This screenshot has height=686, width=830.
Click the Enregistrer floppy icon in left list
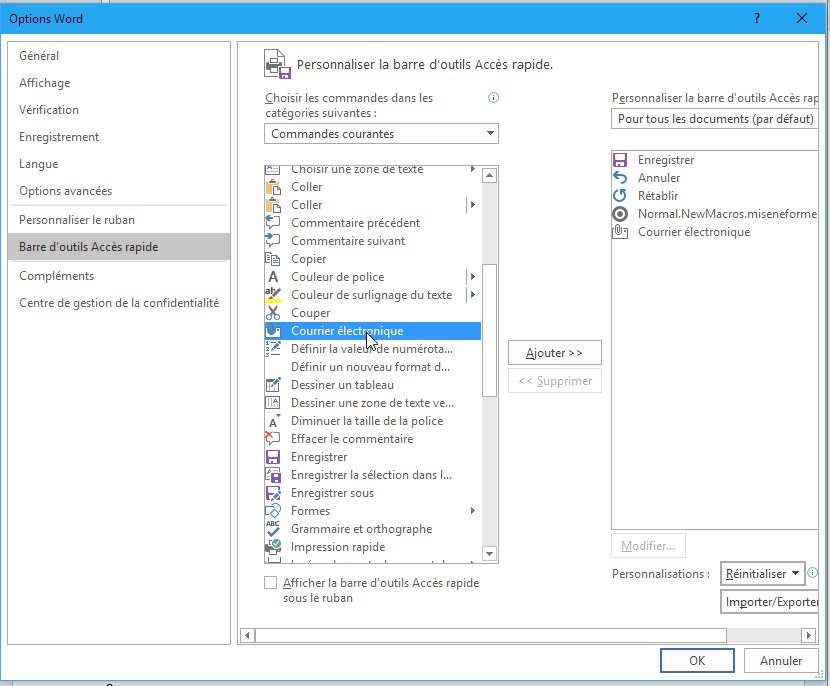(x=273, y=457)
